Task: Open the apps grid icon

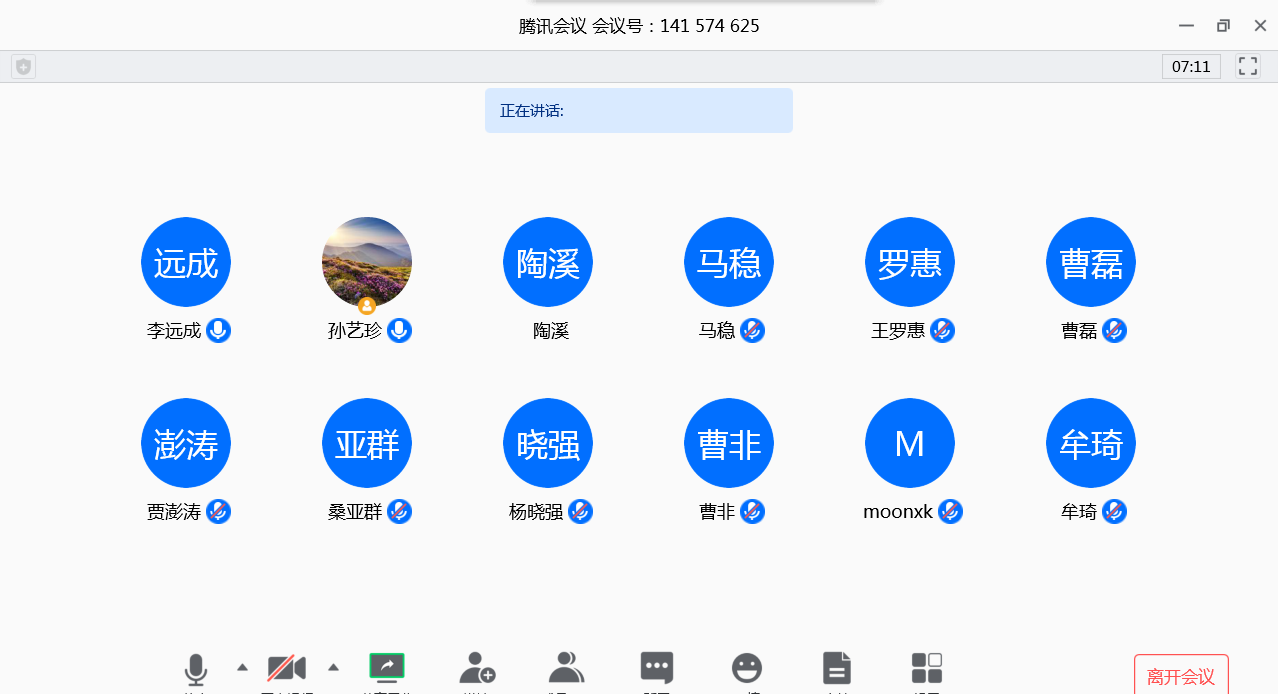Action: click(x=927, y=668)
